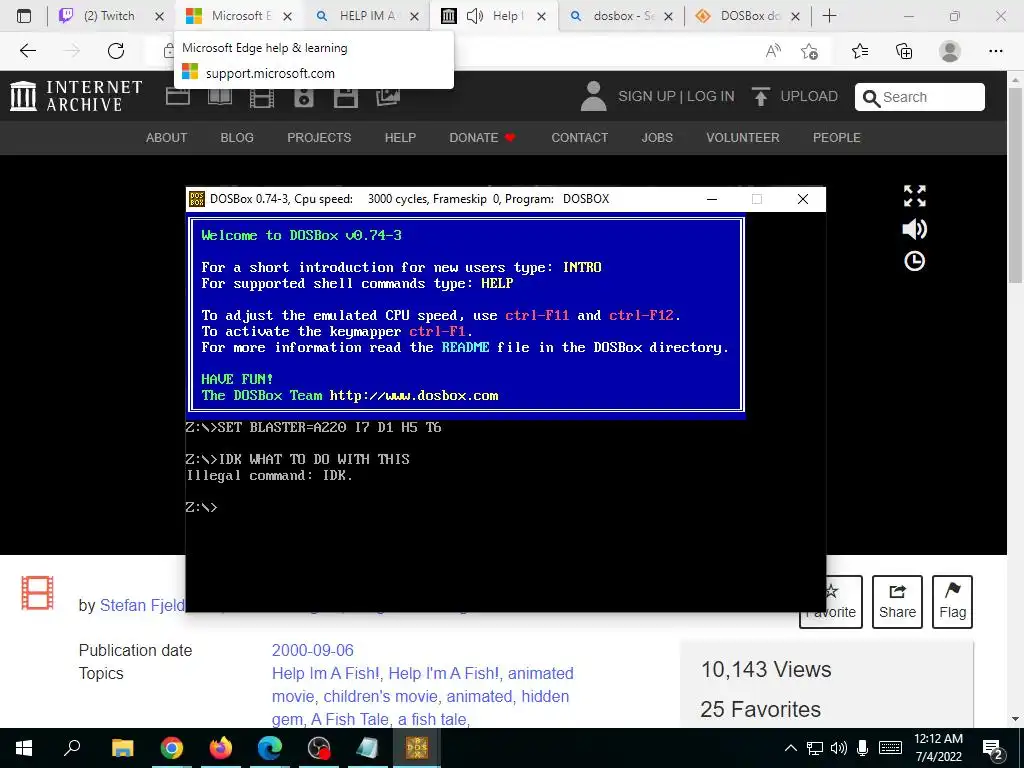This screenshot has height=768, width=1024.
Task: Click the clock icon beside the player
Action: pos(914,261)
